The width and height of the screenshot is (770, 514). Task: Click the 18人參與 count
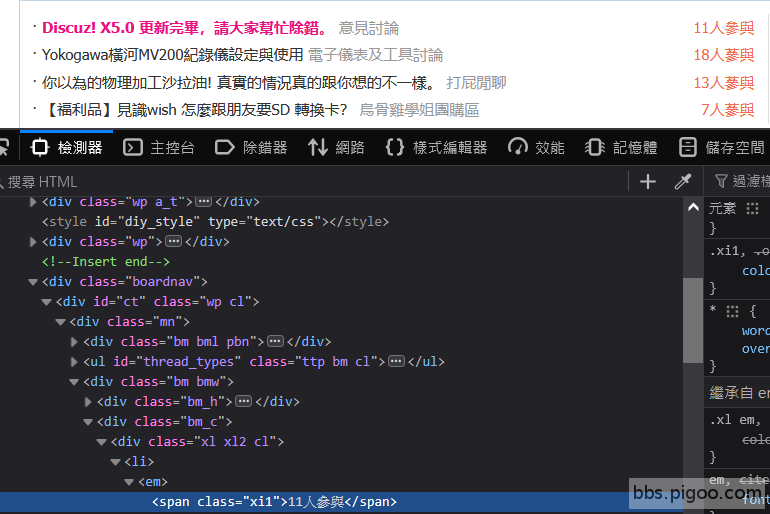pyautogui.click(x=724, y=55)
